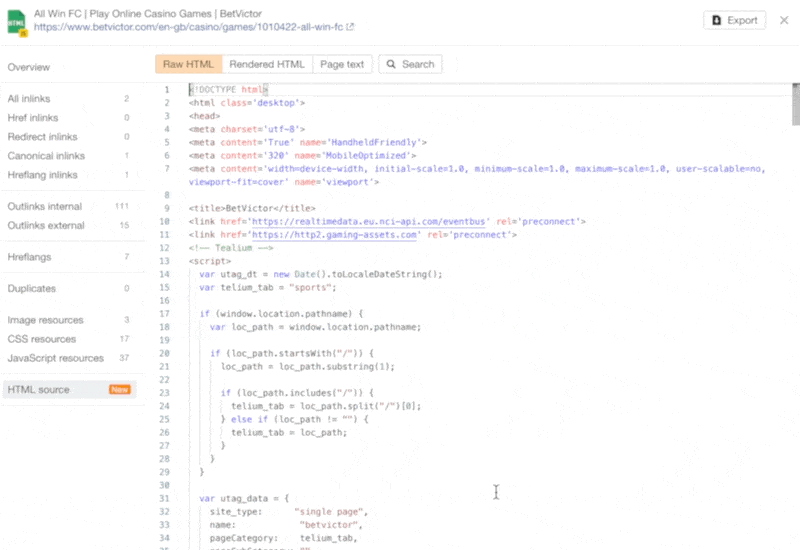View Outlinks internal list

pos(43,206)
